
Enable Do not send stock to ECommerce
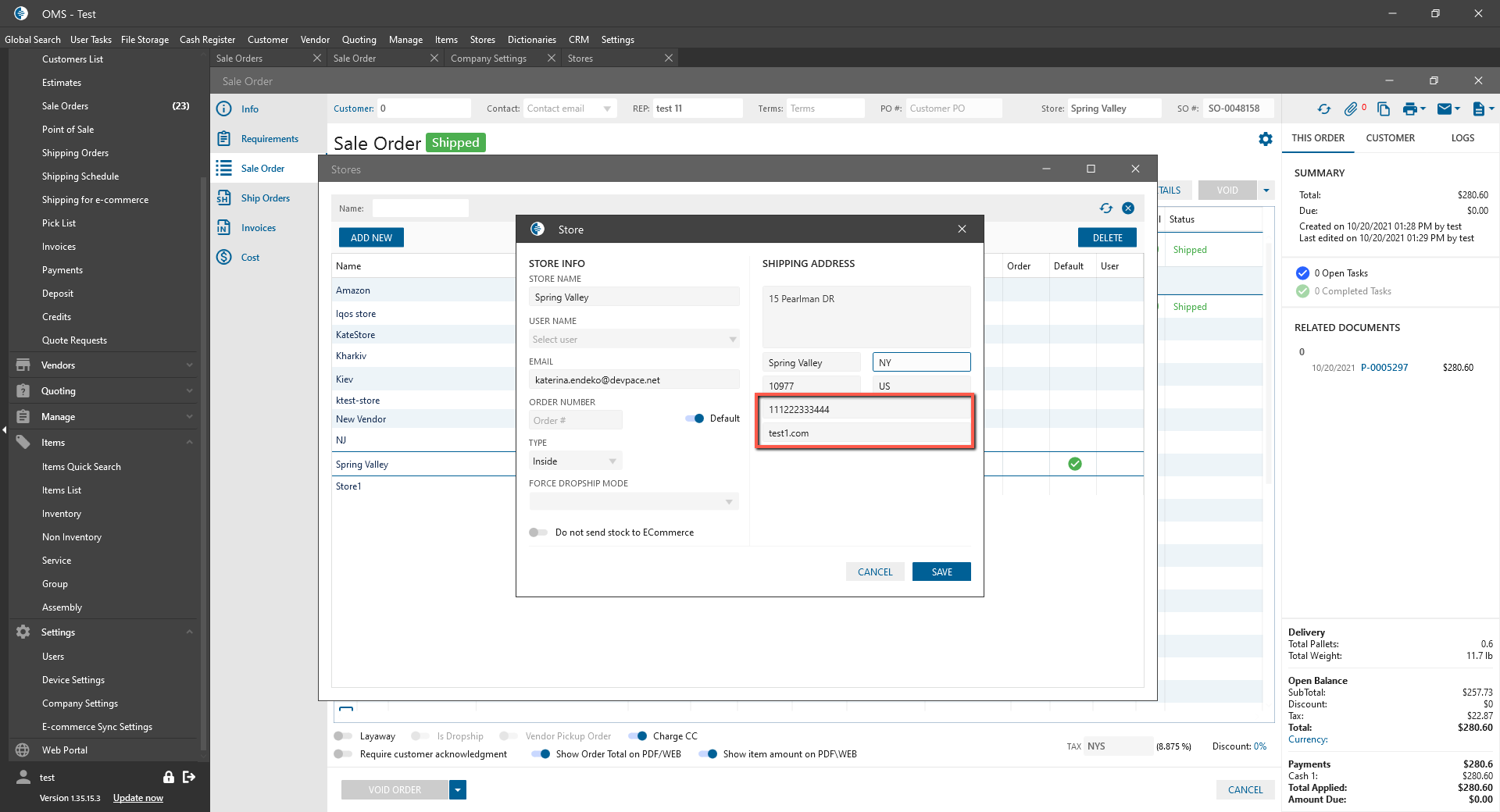coord(538,532)
